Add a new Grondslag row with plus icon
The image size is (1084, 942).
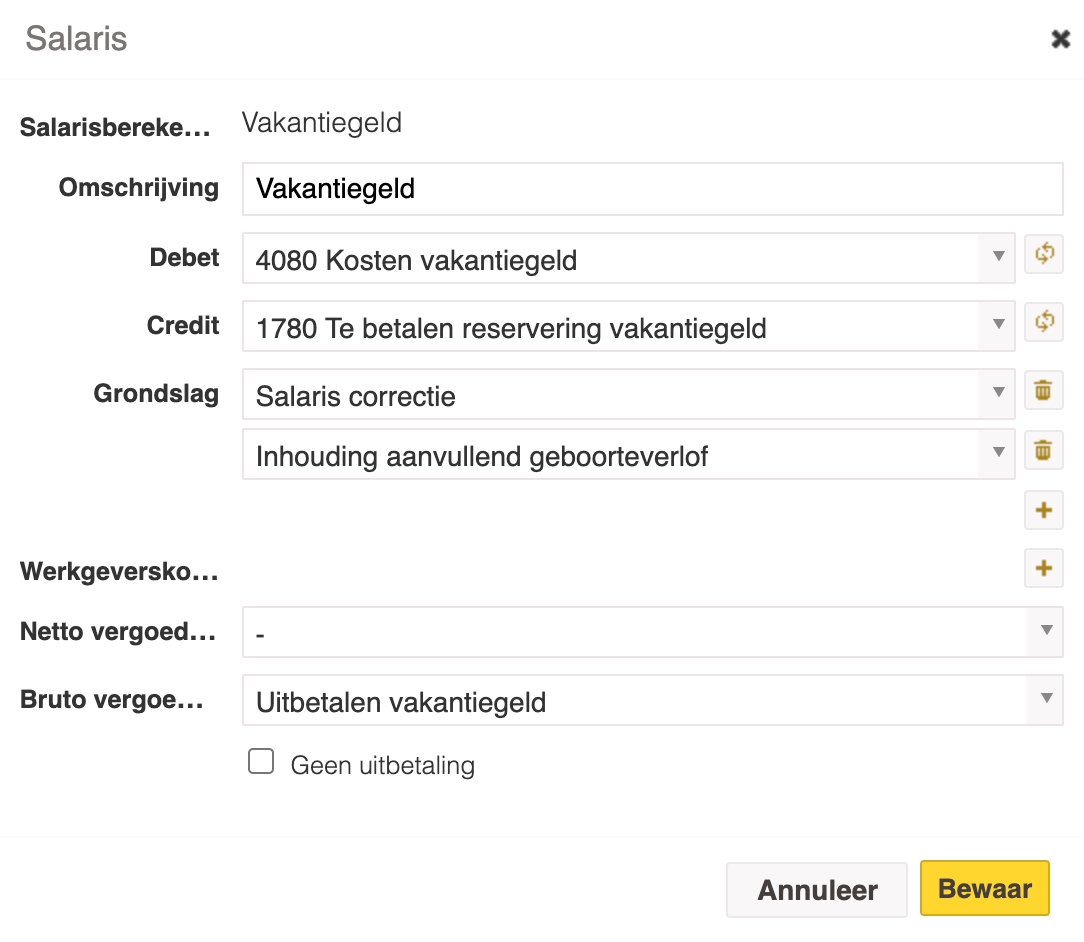coord(1043,511)
